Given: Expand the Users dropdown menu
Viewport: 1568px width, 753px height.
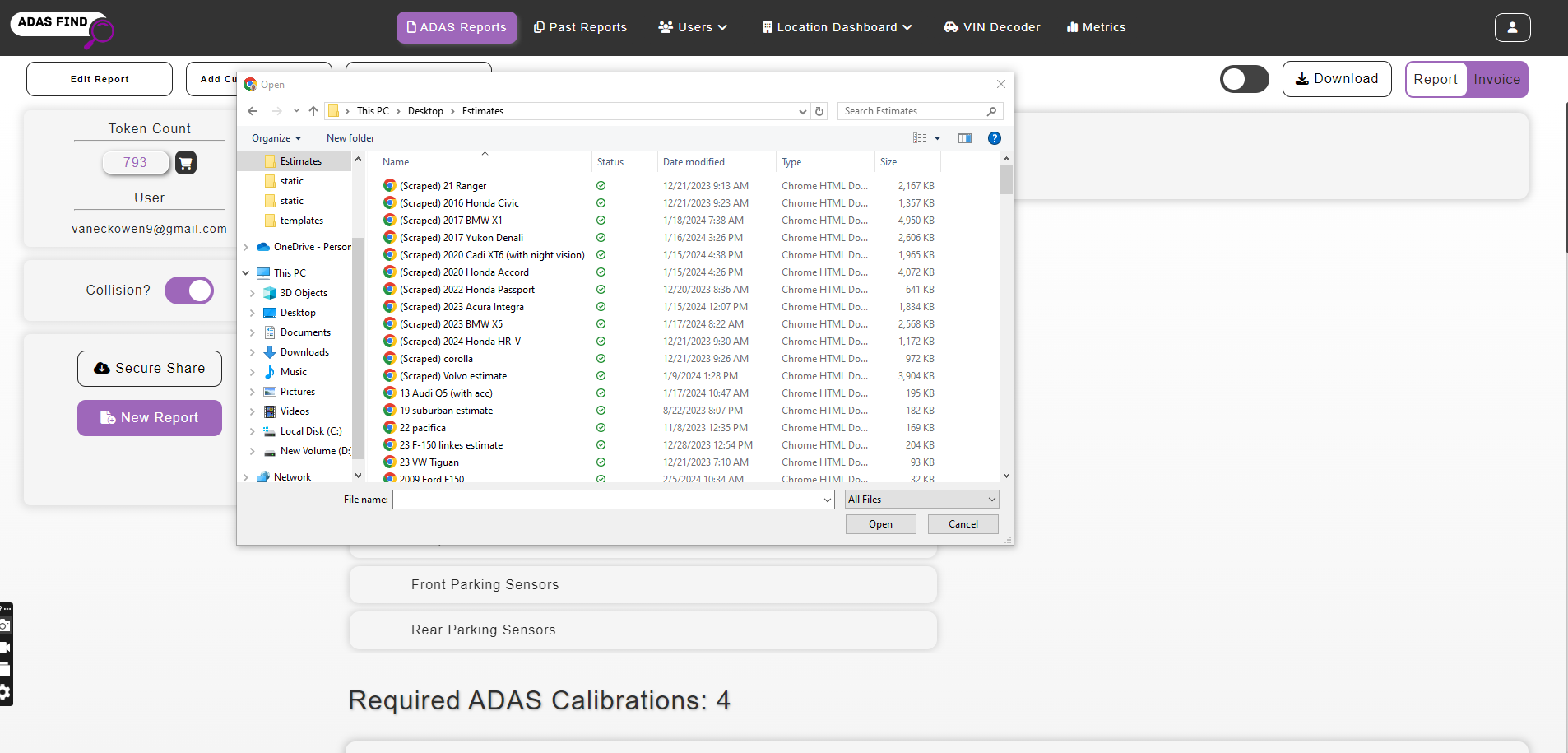Looking at the screenshot, I should [x=693, y=27].
